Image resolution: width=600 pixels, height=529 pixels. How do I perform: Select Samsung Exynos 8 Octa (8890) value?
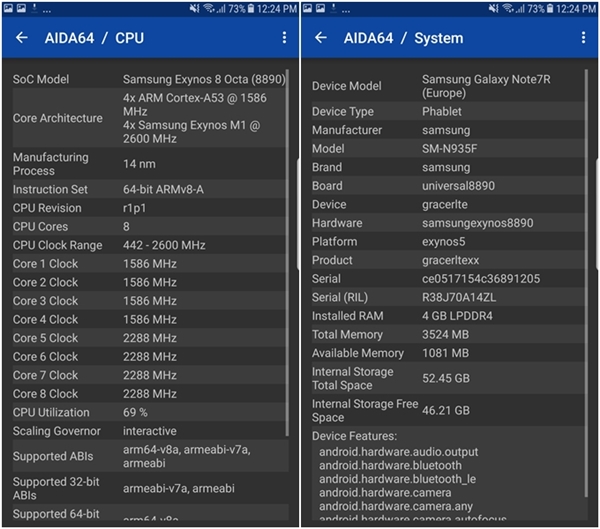(x=204, y=79)
